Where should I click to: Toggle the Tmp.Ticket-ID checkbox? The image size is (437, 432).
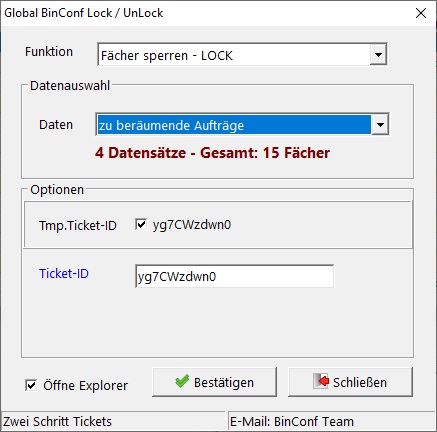click(141, 224)
